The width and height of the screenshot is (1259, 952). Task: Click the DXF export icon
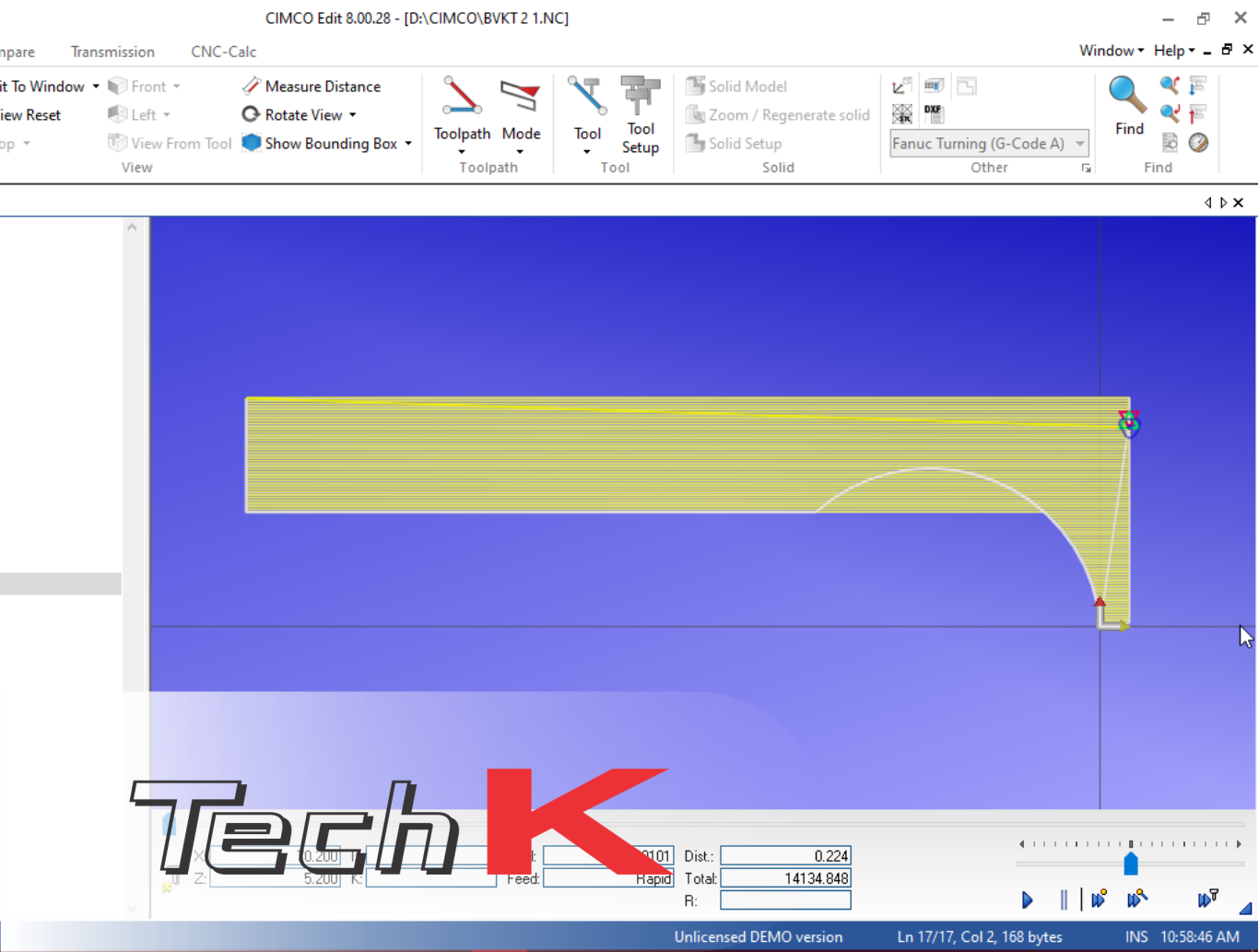[x=934, y=114]
